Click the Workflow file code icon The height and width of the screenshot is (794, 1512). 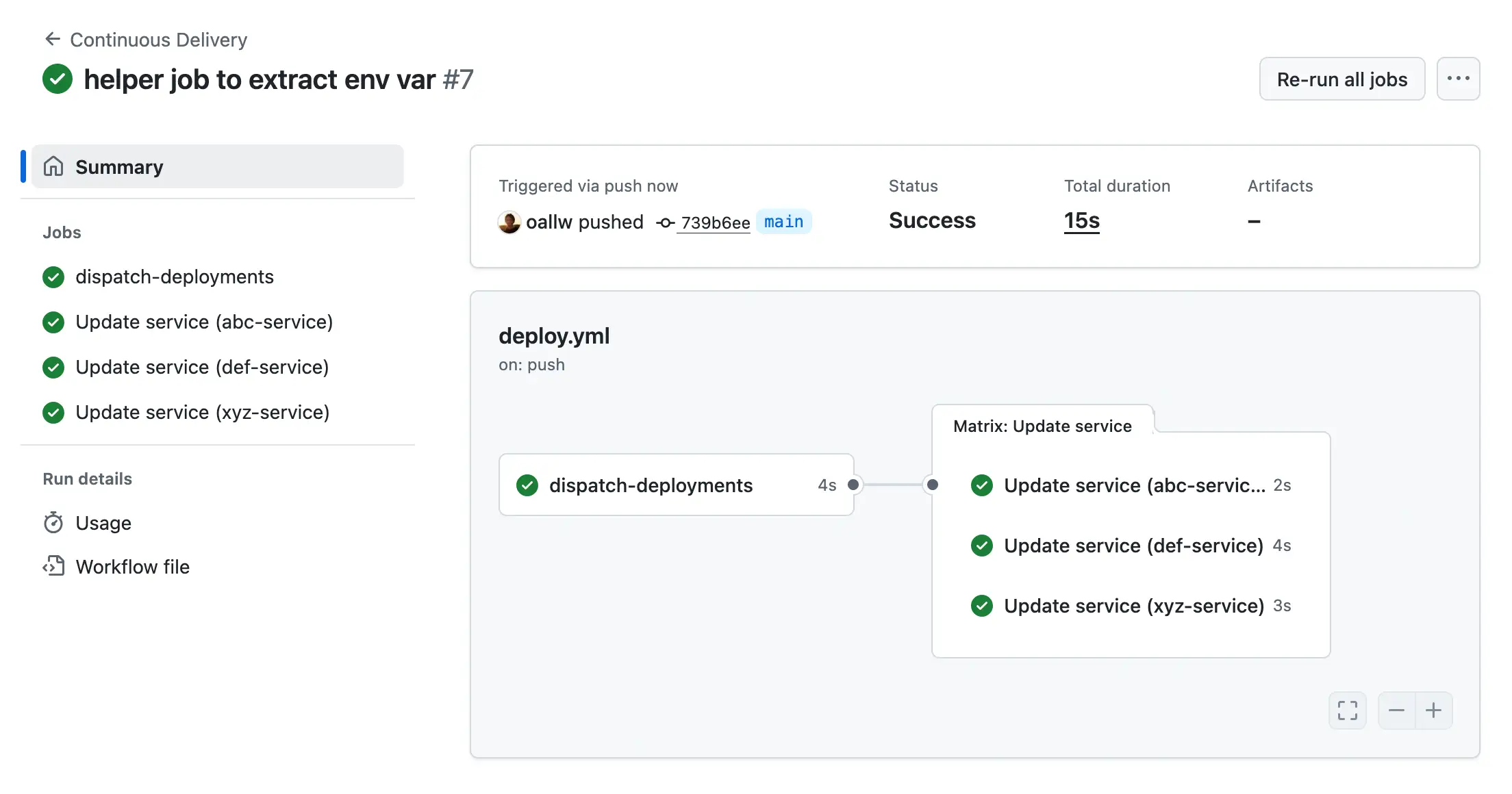point(53,566)
